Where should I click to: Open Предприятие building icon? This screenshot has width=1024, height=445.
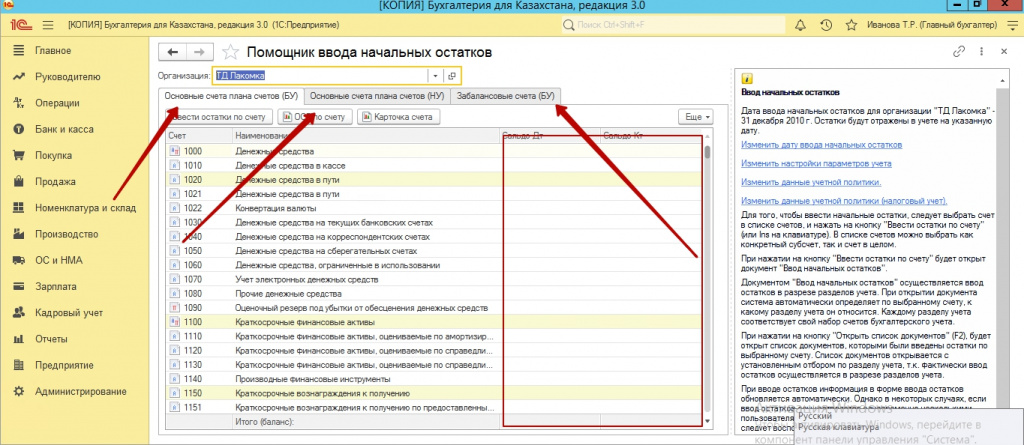pos(18,365)
